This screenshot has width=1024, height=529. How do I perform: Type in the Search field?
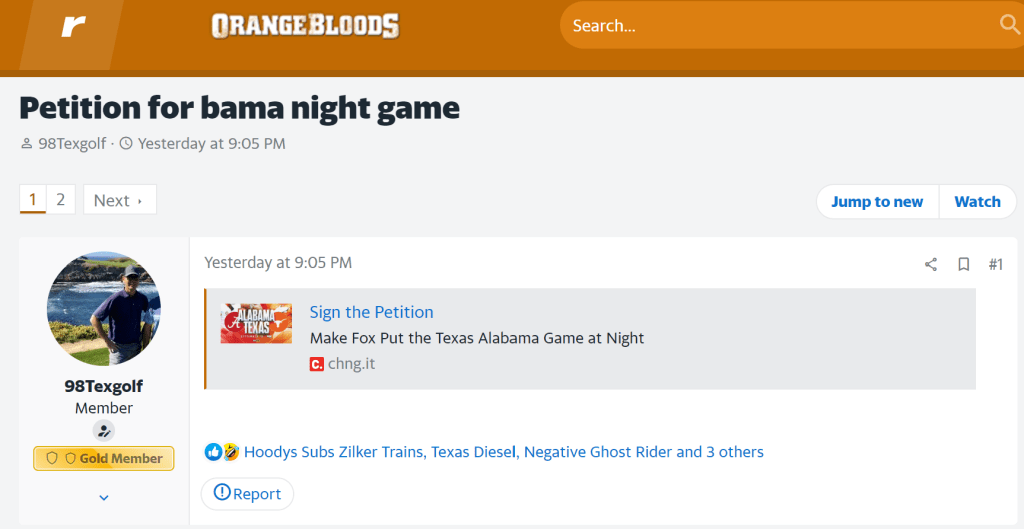tap(780, 26)
